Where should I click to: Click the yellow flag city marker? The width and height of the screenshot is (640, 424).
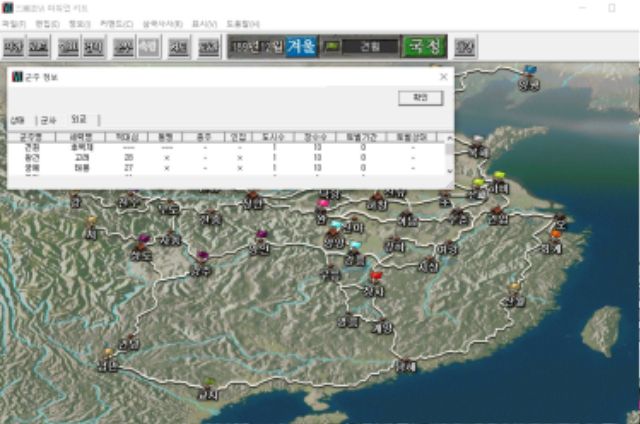(499, 176)
